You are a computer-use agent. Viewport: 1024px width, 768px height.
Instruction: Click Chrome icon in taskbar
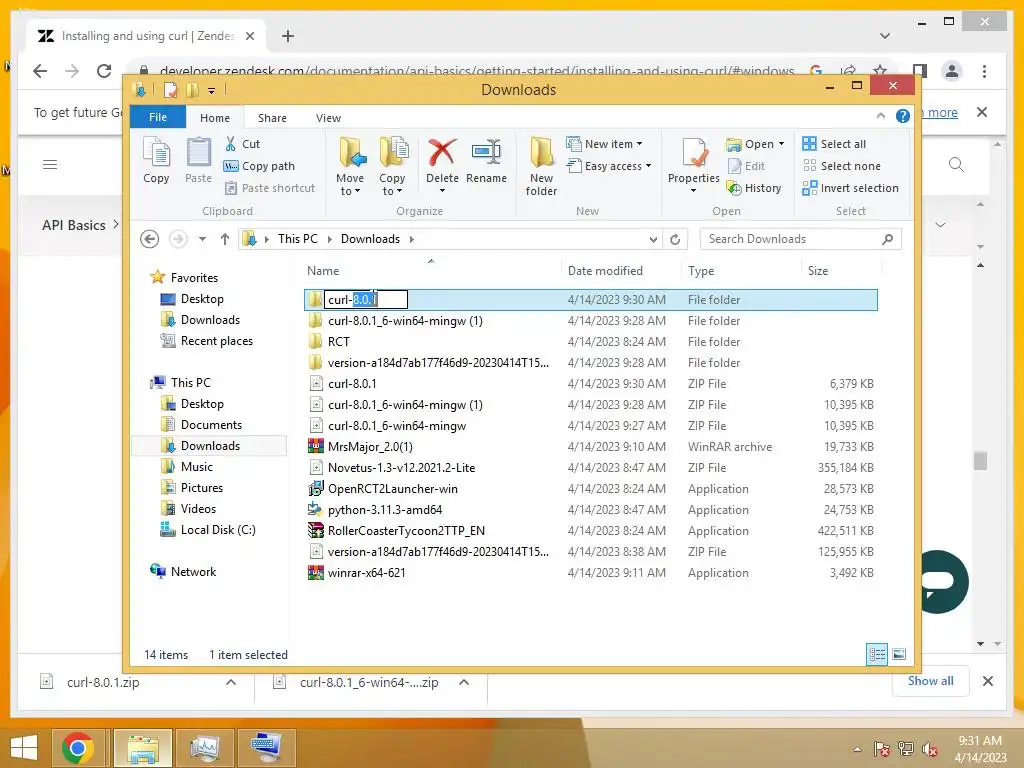pos(77,748)
